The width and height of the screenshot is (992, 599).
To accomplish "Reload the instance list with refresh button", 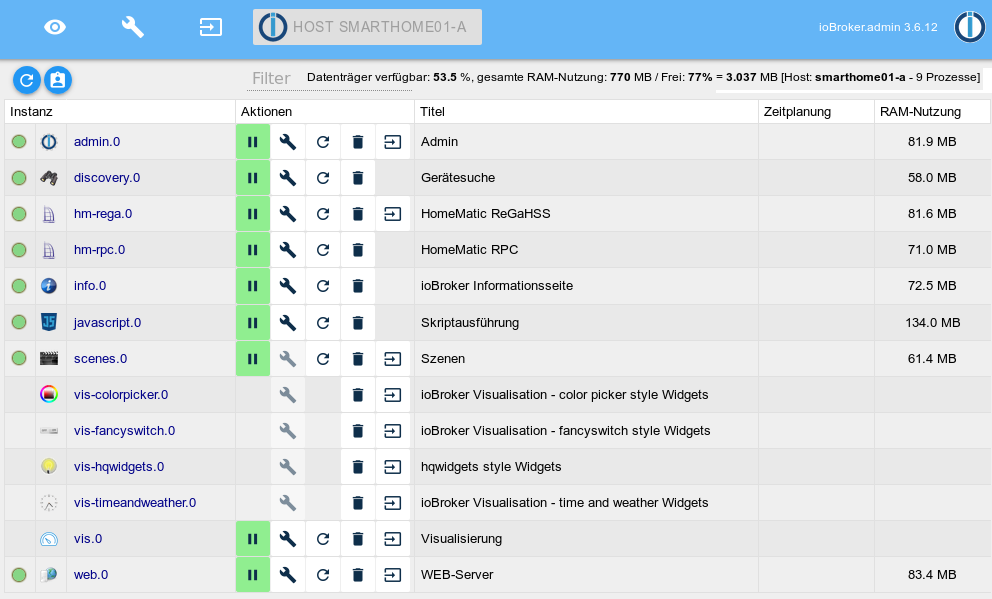I will pyautogui.click(x=27, y=80).
